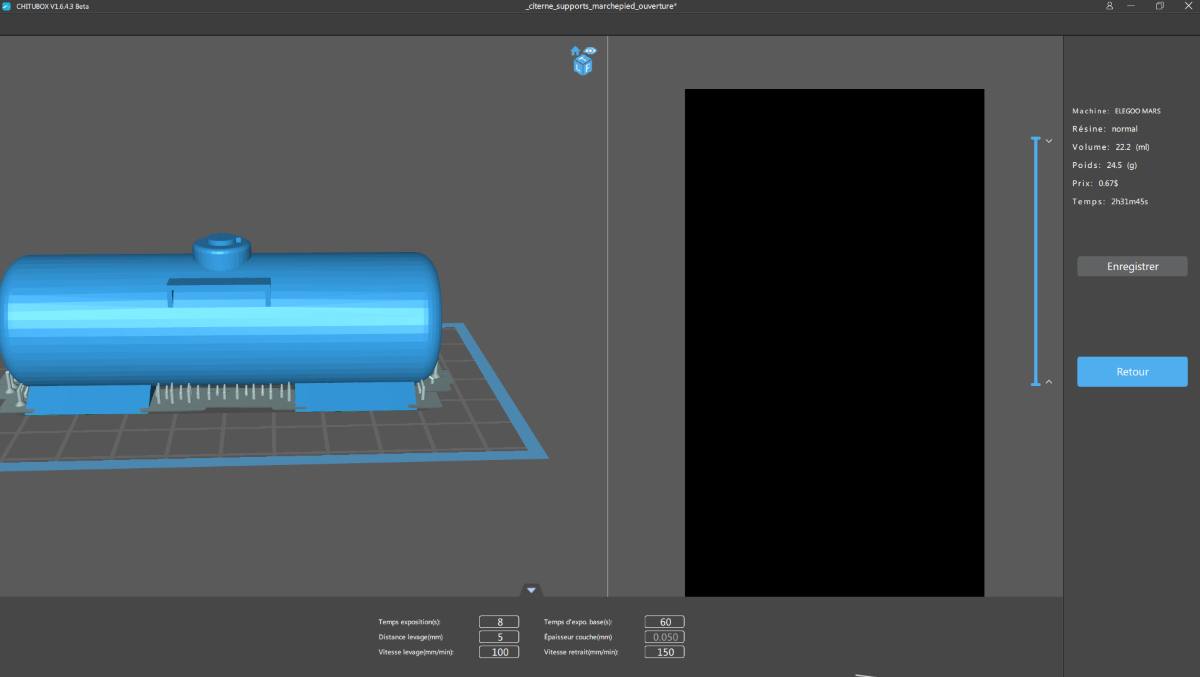Click the T face of the view cube
Image resolution: width=1200 pixels, height=677 pixels.
582,59
